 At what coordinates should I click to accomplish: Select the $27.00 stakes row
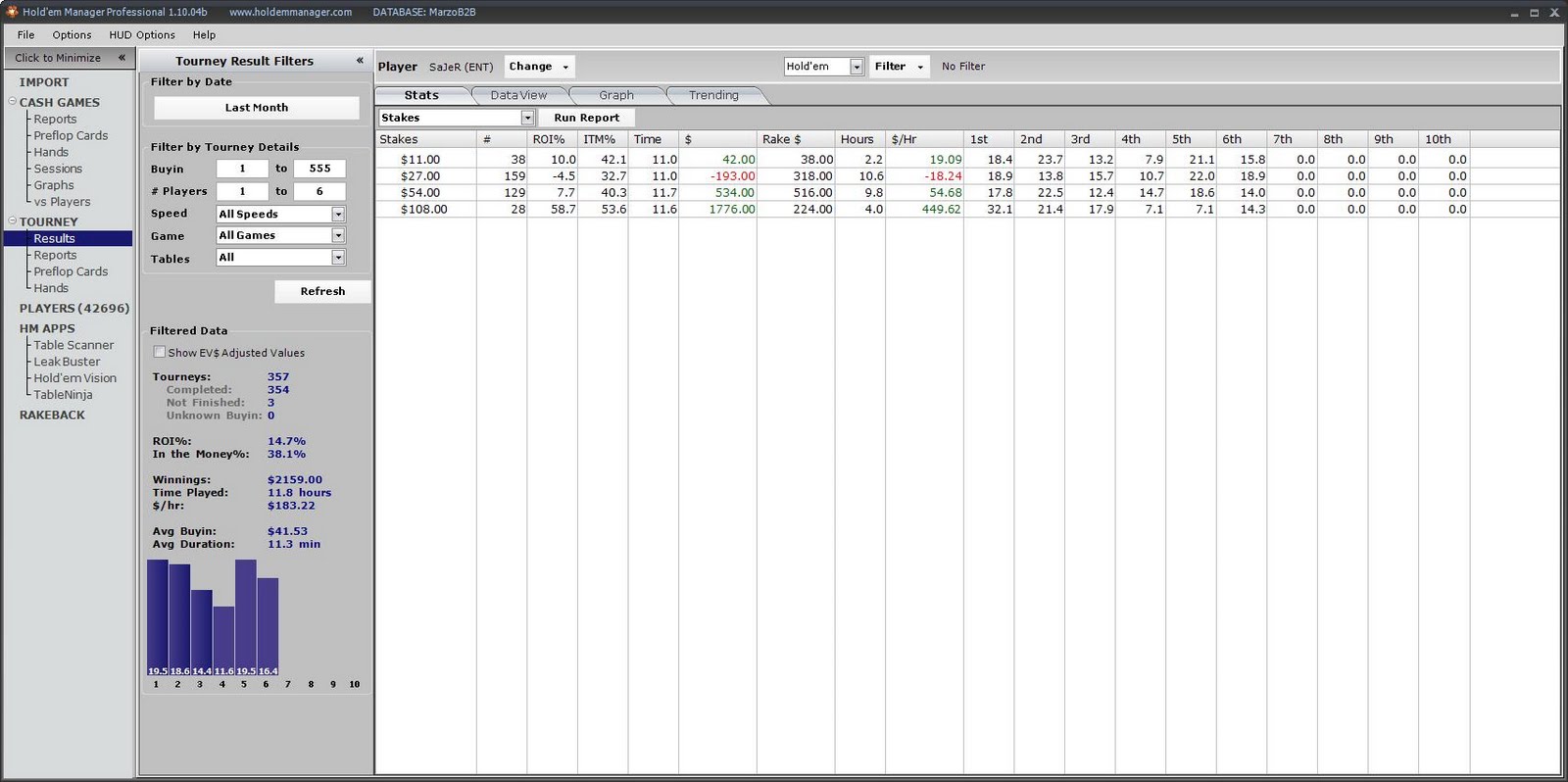[x=967, y=176]
